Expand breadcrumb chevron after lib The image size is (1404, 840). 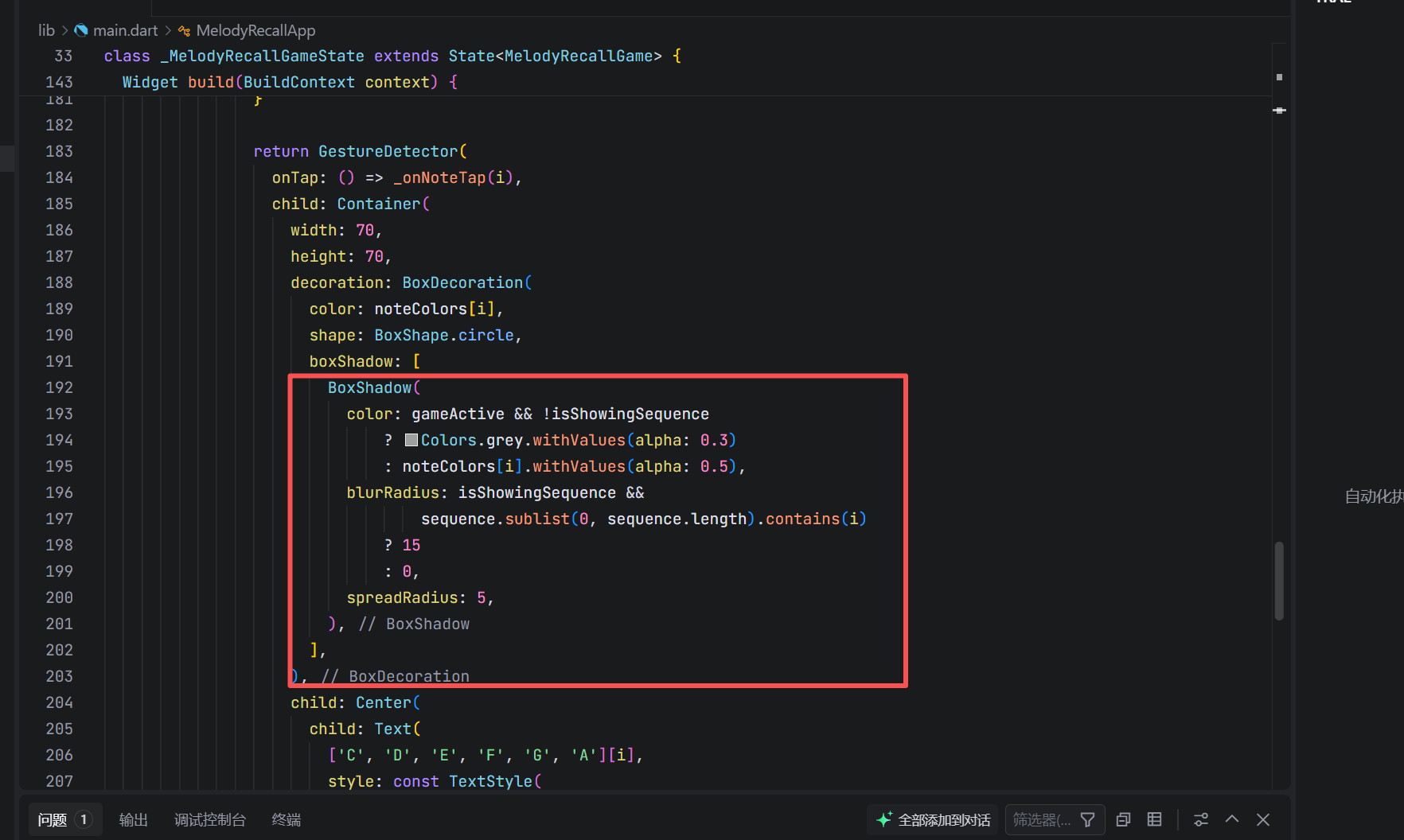(x=64, y=30)
